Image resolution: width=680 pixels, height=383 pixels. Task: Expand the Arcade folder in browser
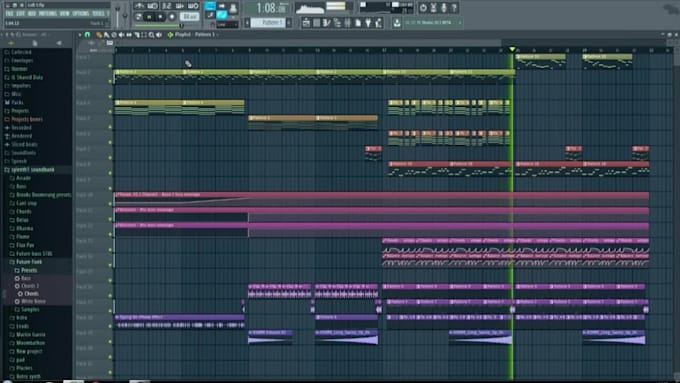click(x=23, y=178)
